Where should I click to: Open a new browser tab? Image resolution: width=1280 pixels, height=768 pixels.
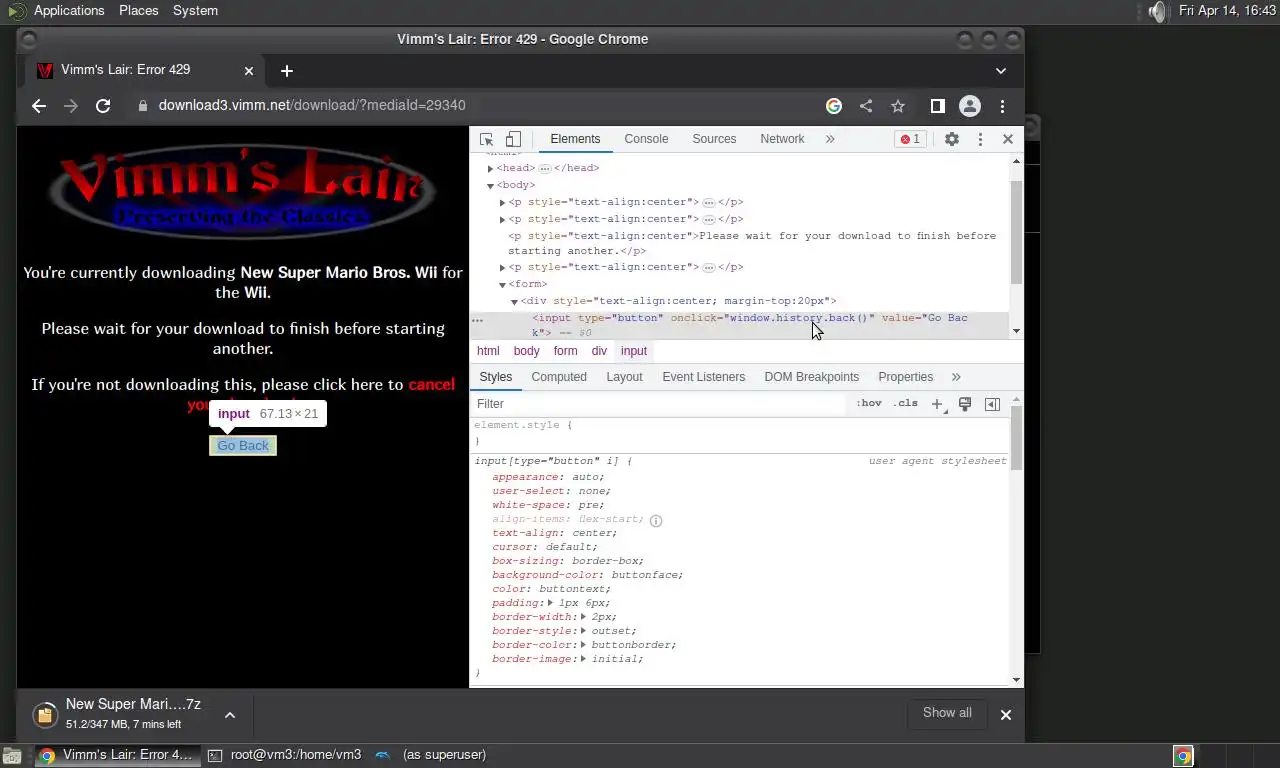[x=287, y=71]
